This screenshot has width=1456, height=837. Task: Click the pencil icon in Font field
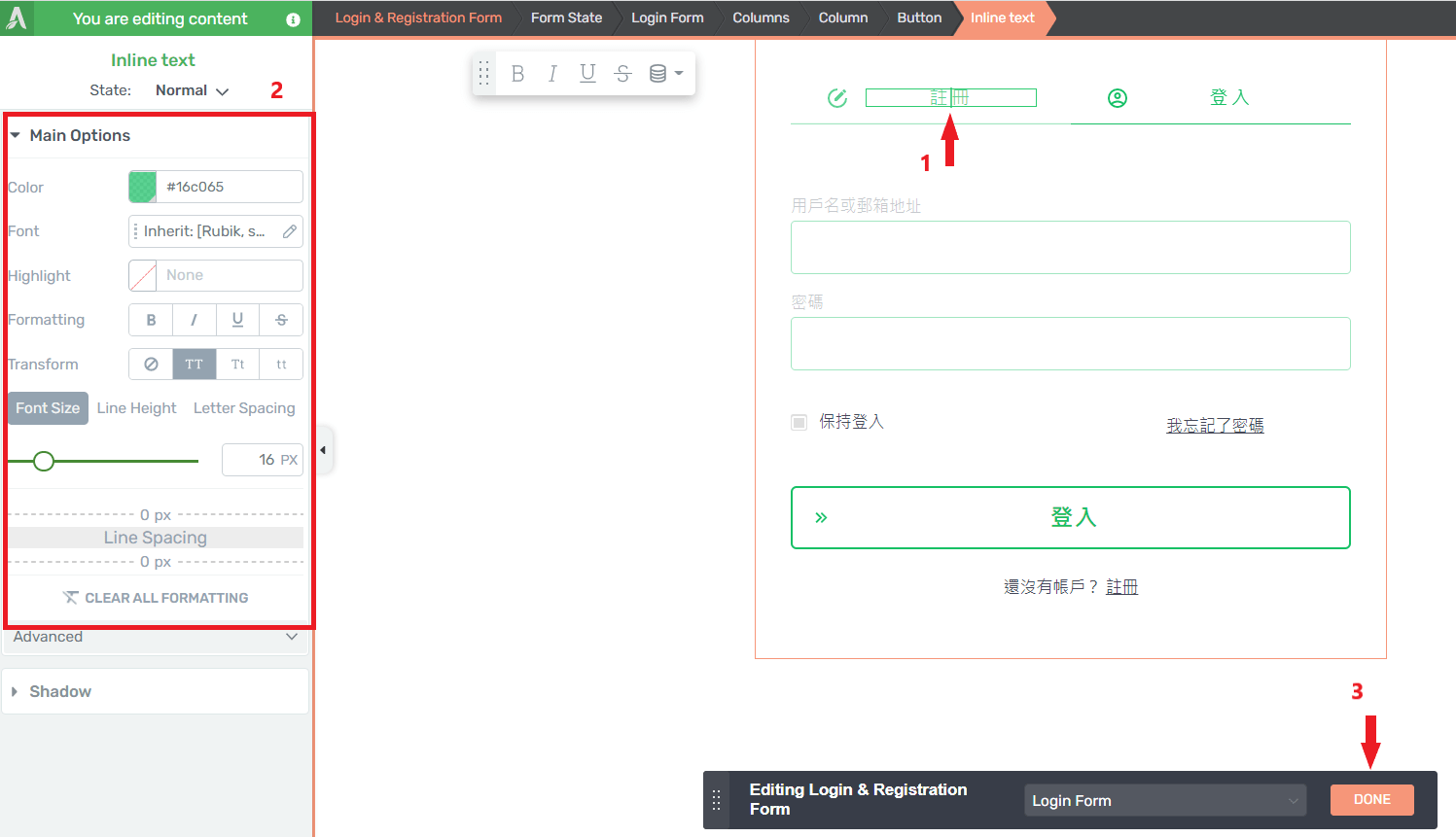(x=290, y=231)
